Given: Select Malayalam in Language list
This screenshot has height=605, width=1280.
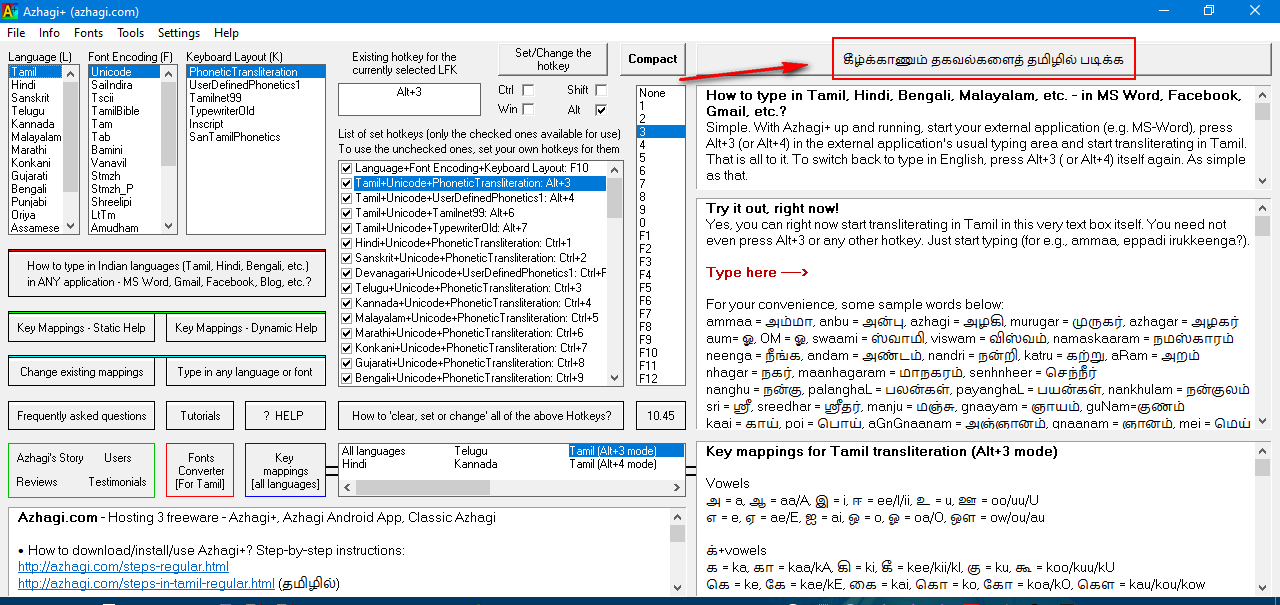Looking at the screenshot, I should pyautogui.click(x=36, y=137).
